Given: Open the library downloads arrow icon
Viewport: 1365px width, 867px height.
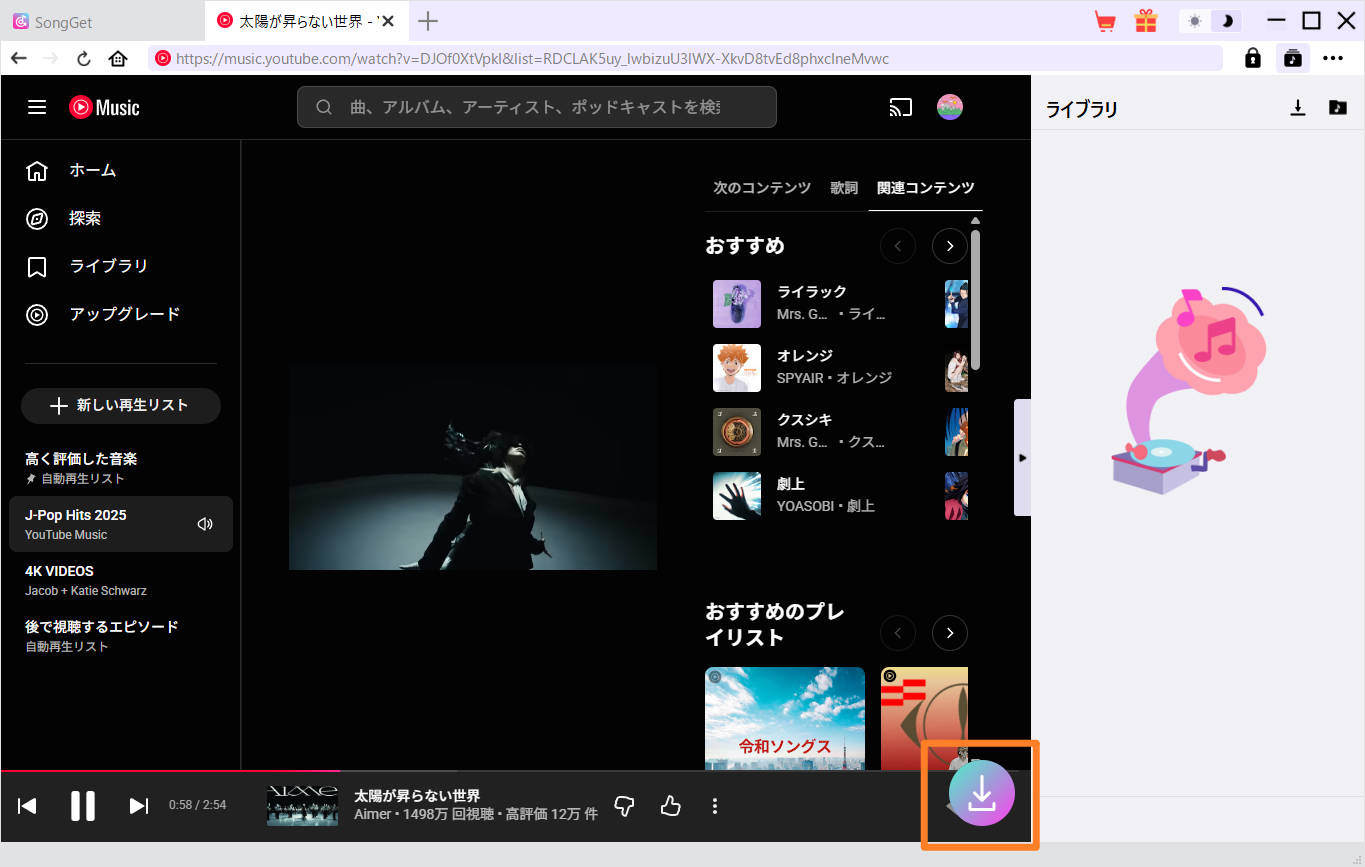Looking at the screenshot, I should (1297, 108).
